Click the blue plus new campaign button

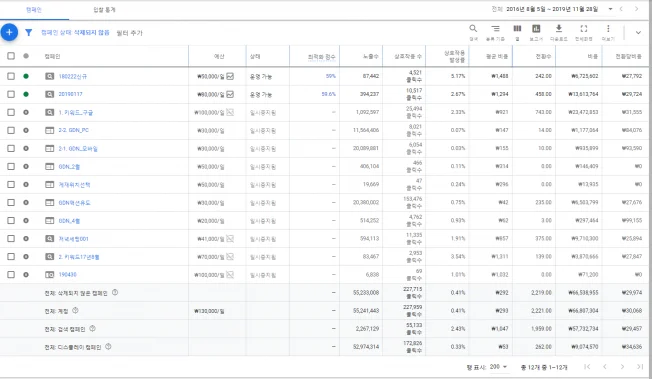[x=9, y=32]
